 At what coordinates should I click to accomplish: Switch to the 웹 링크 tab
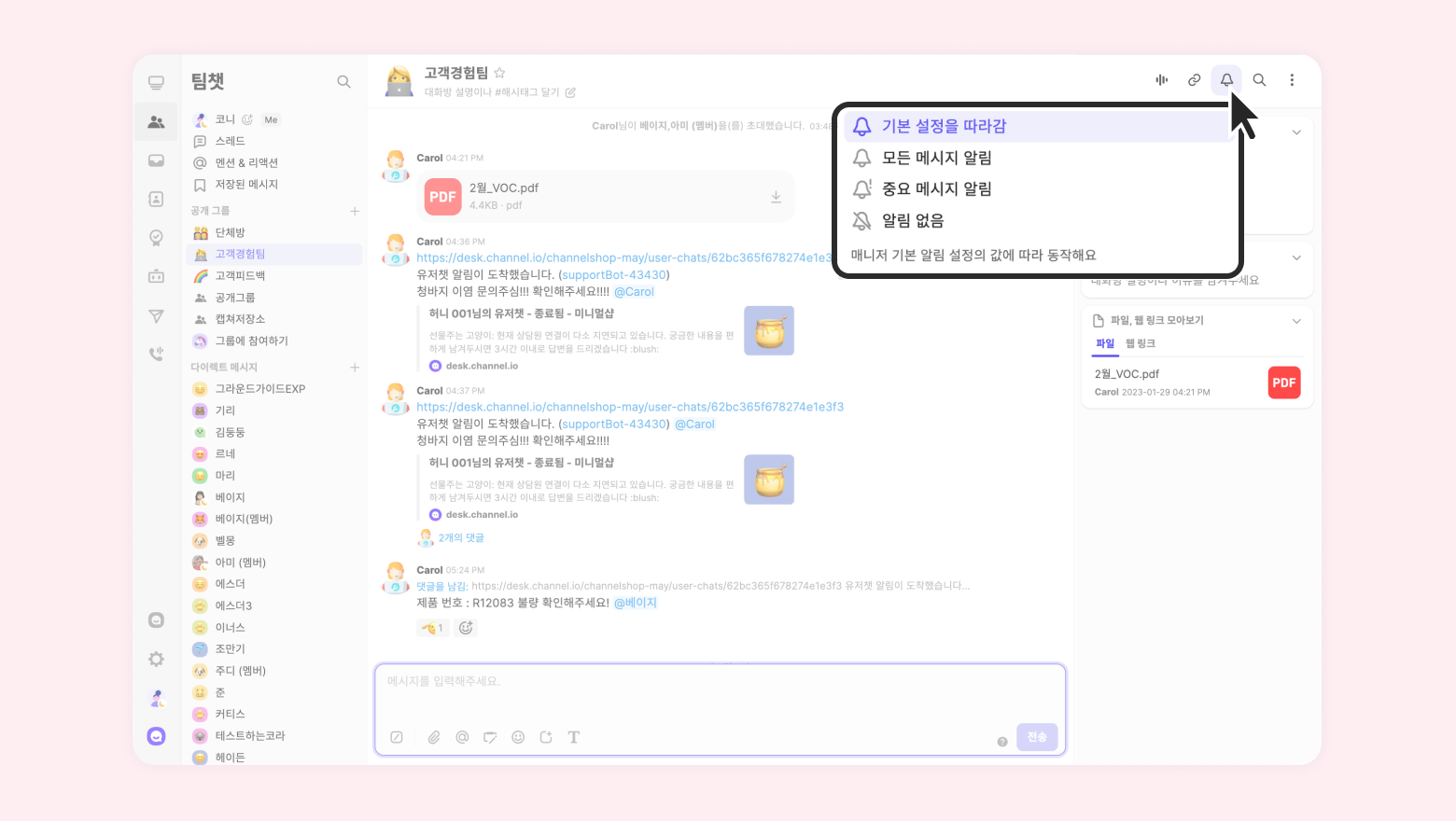coord(1141,343)
